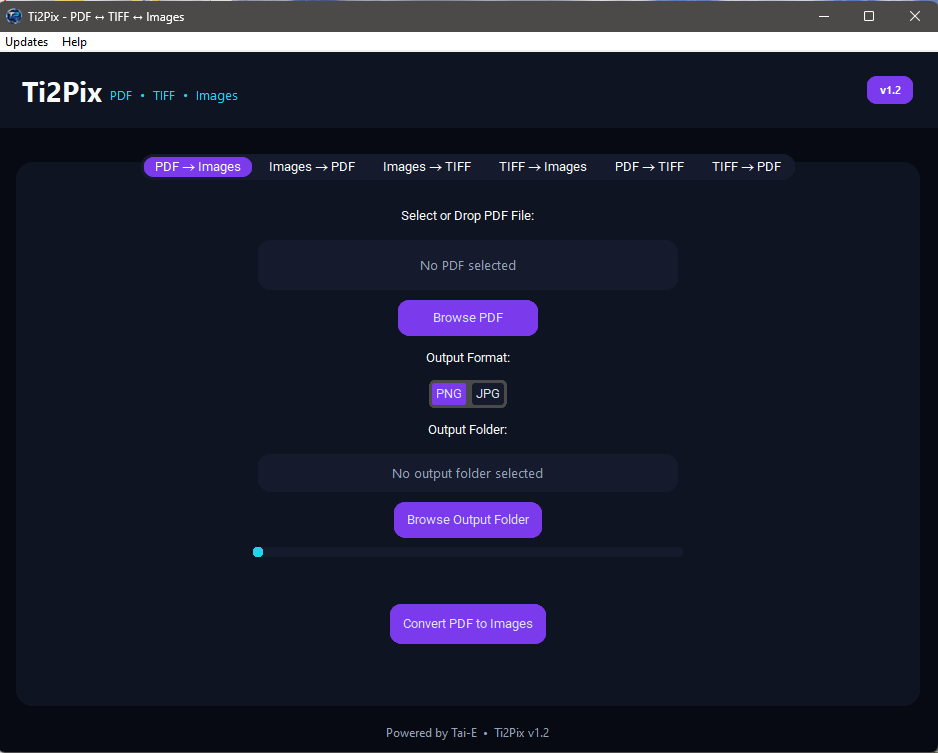Click the conversion progress bar track
This screenshot has height=753, width=938.
click(468, 552)
